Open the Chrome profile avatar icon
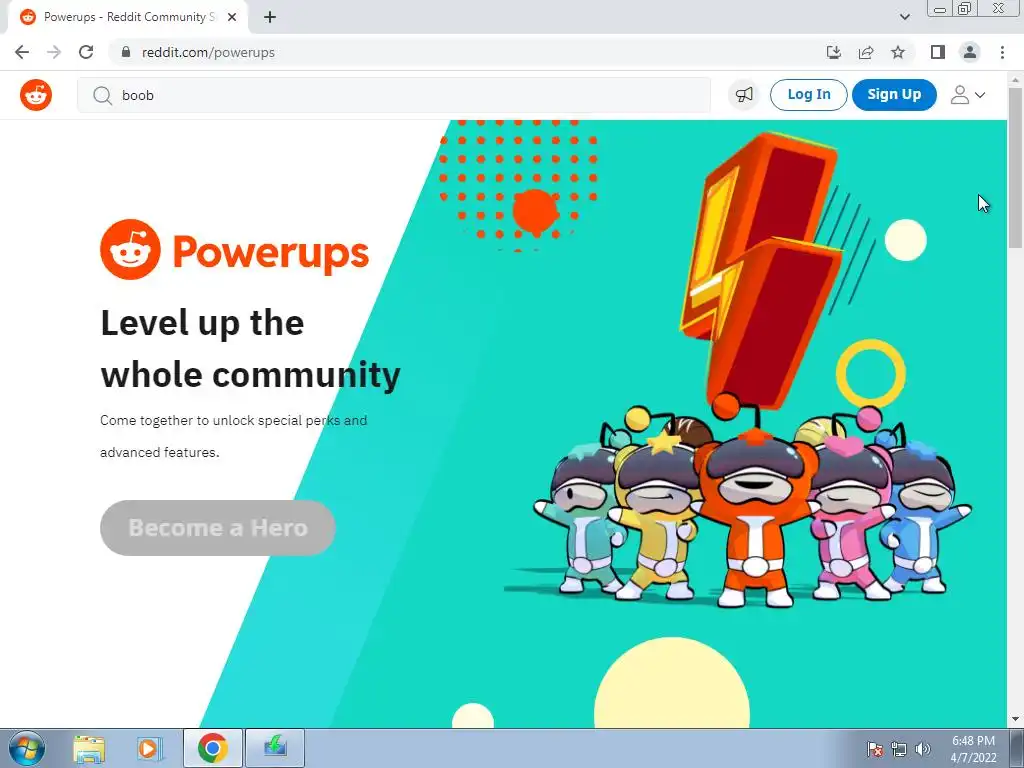This screenshot has height=768, width=1024. 970,52
